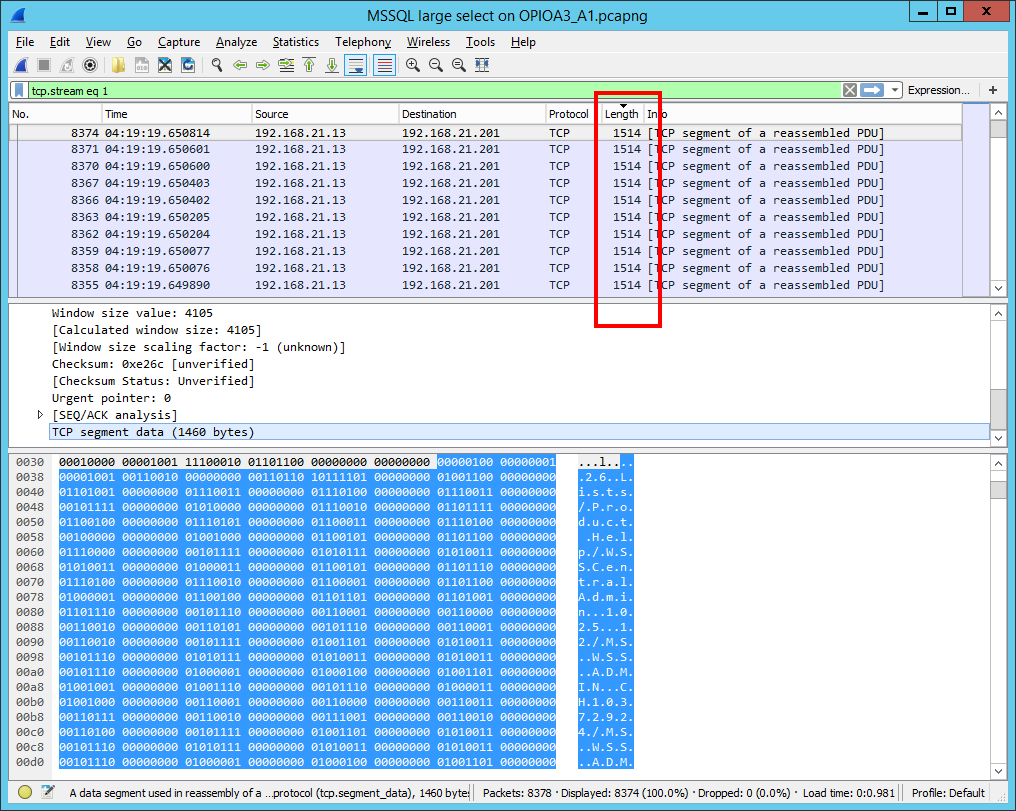Click the shark fin Start Capture icon

pyautogui.click(x=21, y=65)
